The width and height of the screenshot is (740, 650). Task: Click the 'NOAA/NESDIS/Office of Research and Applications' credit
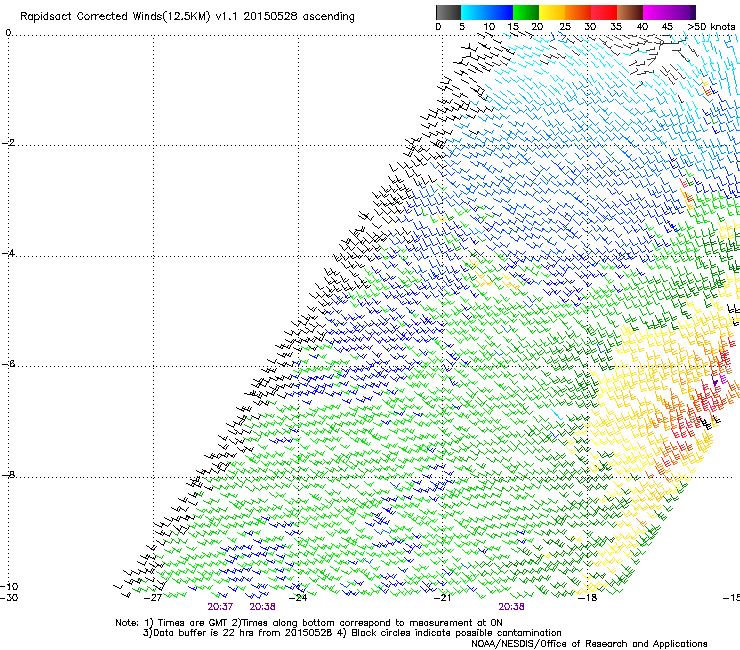click(589, 644)
